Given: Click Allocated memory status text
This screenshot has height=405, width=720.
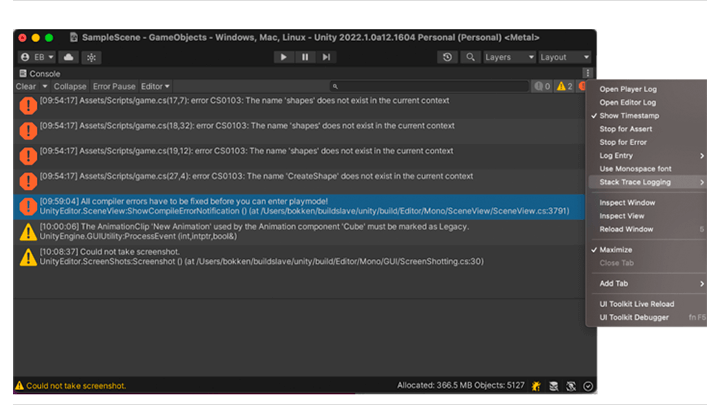Looking at the screenshot, I should (x=461, y=385).
